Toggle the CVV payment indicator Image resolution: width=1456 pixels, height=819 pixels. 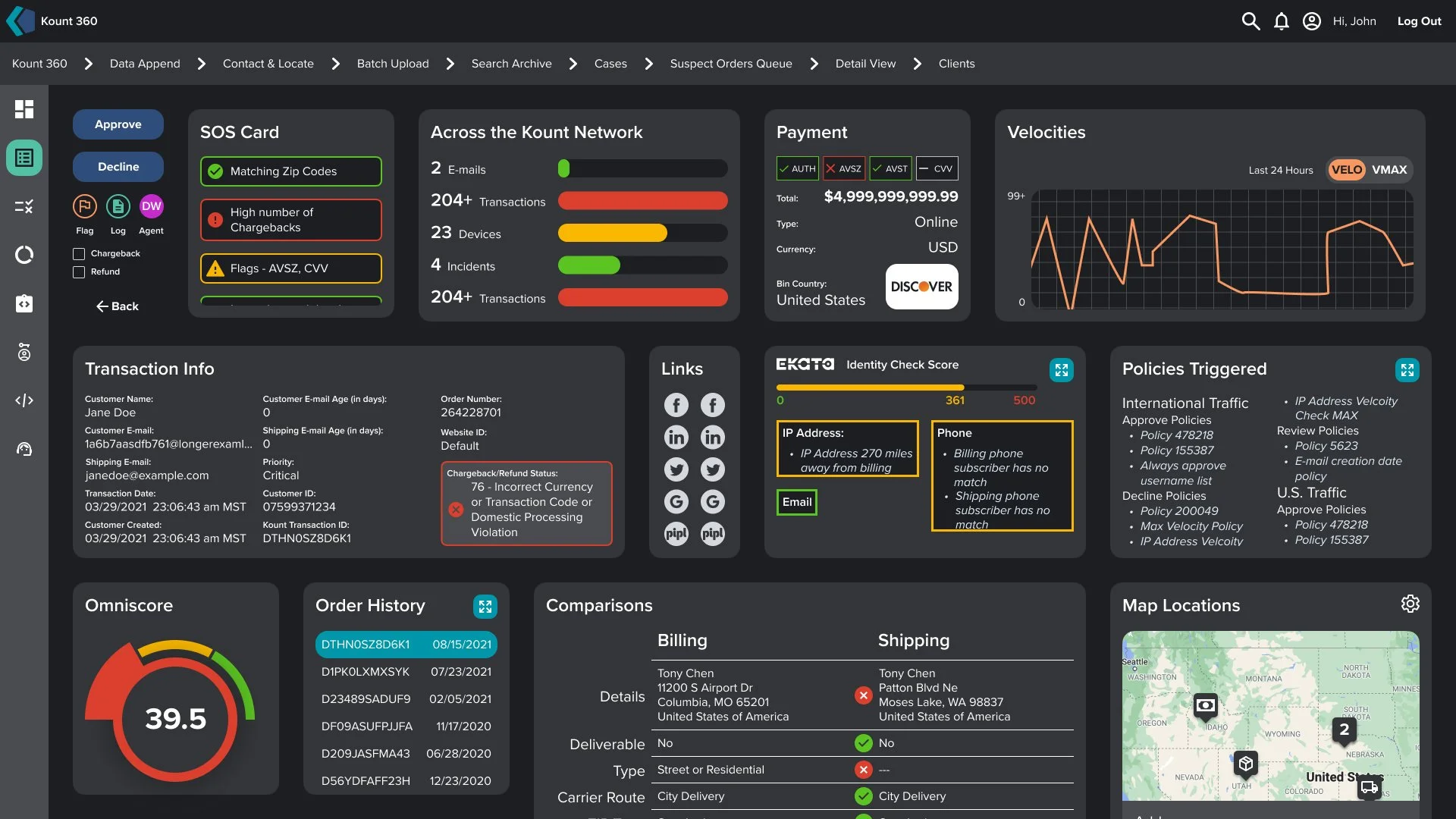click(937, 168)
